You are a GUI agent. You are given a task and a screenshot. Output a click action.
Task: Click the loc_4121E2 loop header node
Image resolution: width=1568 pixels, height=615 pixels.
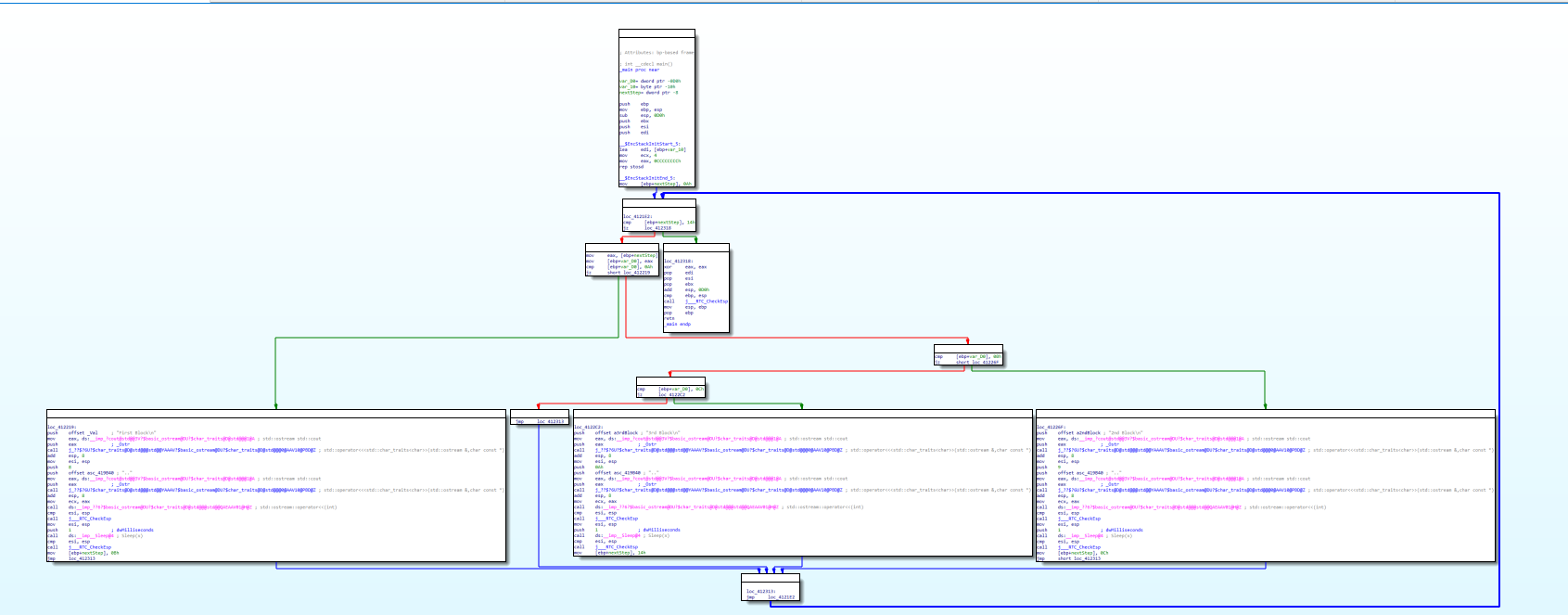click(x=658, y=219)
